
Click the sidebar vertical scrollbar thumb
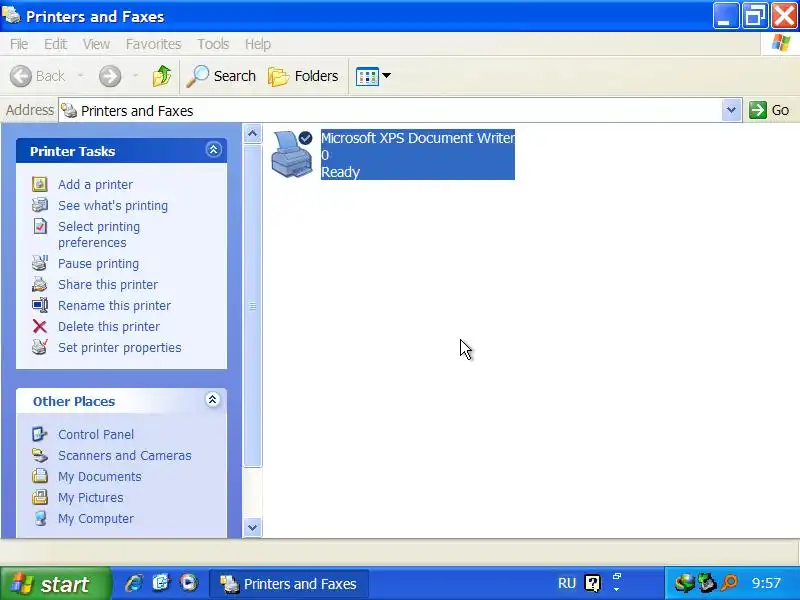252,306
